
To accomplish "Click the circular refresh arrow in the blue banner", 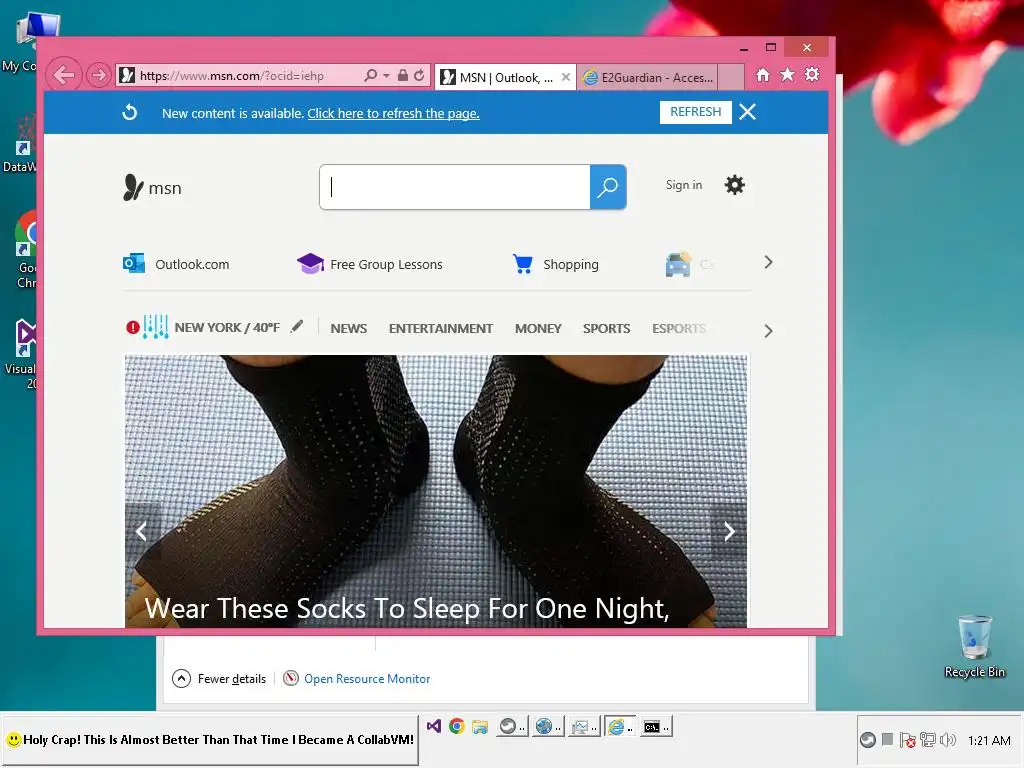I will pos(130,112).
